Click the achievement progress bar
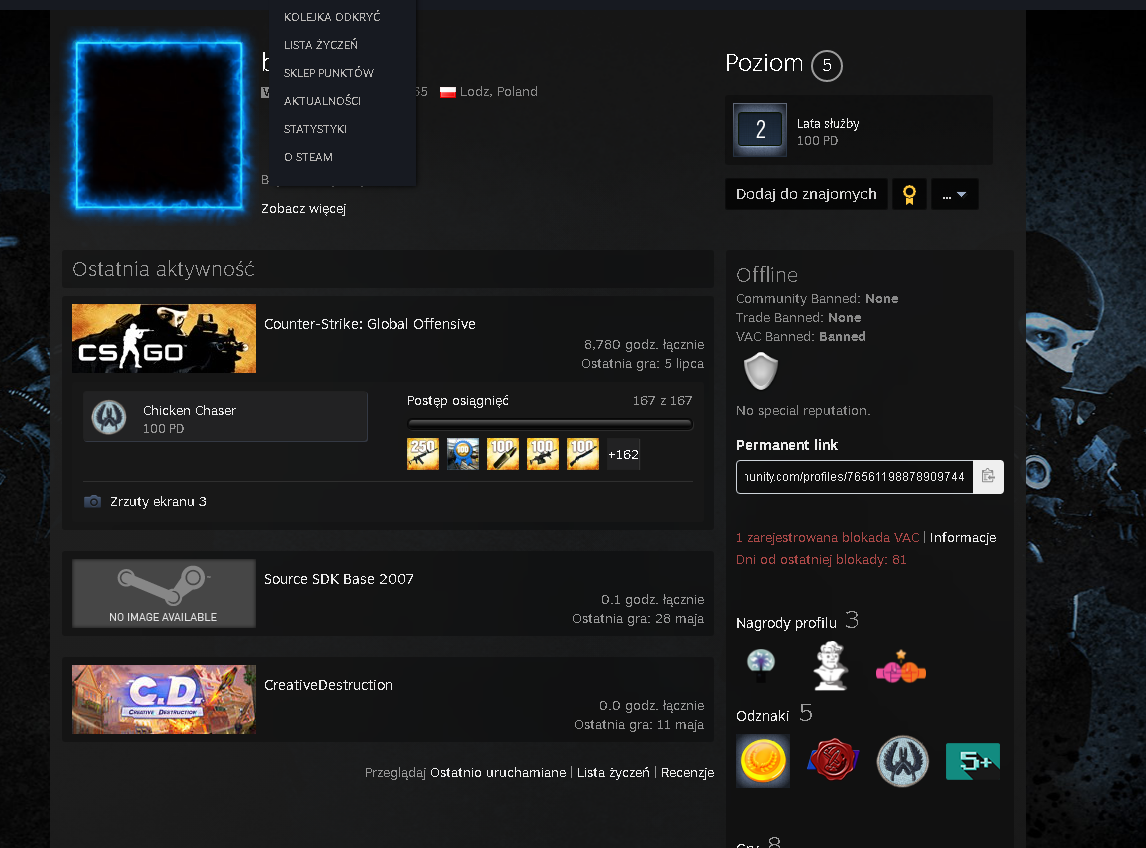The image size is (1146, 848). [x=550, y=424]
